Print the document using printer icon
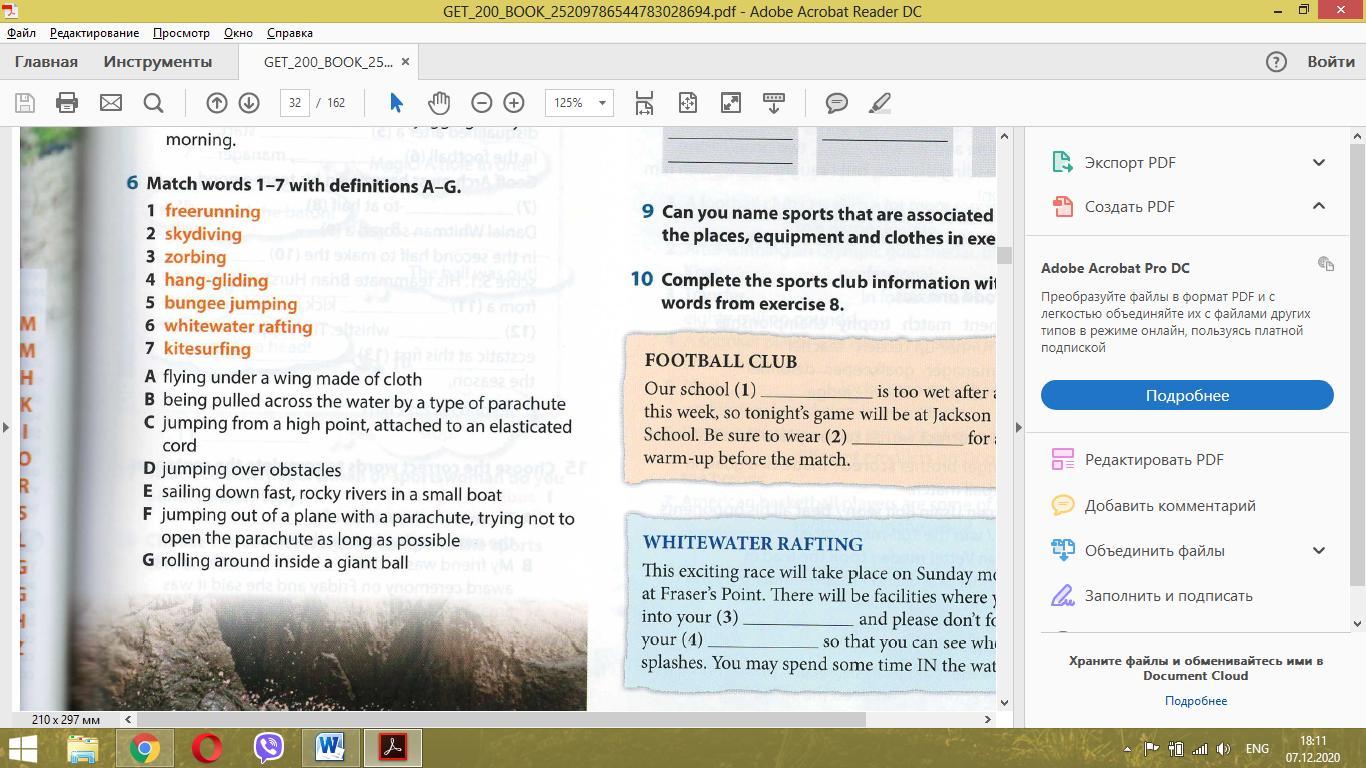This screenshot has width=1366, height=768. pos(67,103)
